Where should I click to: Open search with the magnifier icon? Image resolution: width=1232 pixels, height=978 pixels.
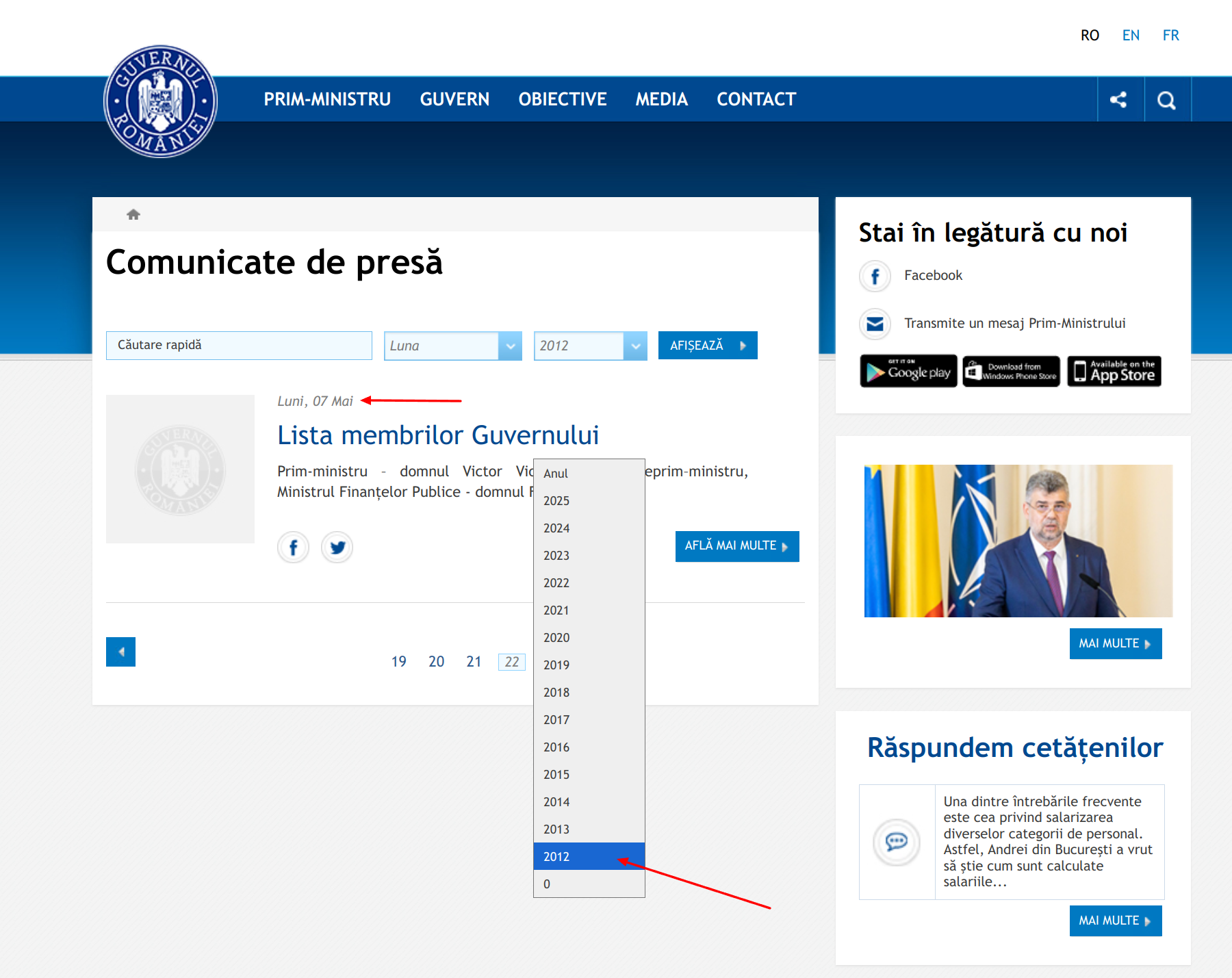click(1166, 101)
